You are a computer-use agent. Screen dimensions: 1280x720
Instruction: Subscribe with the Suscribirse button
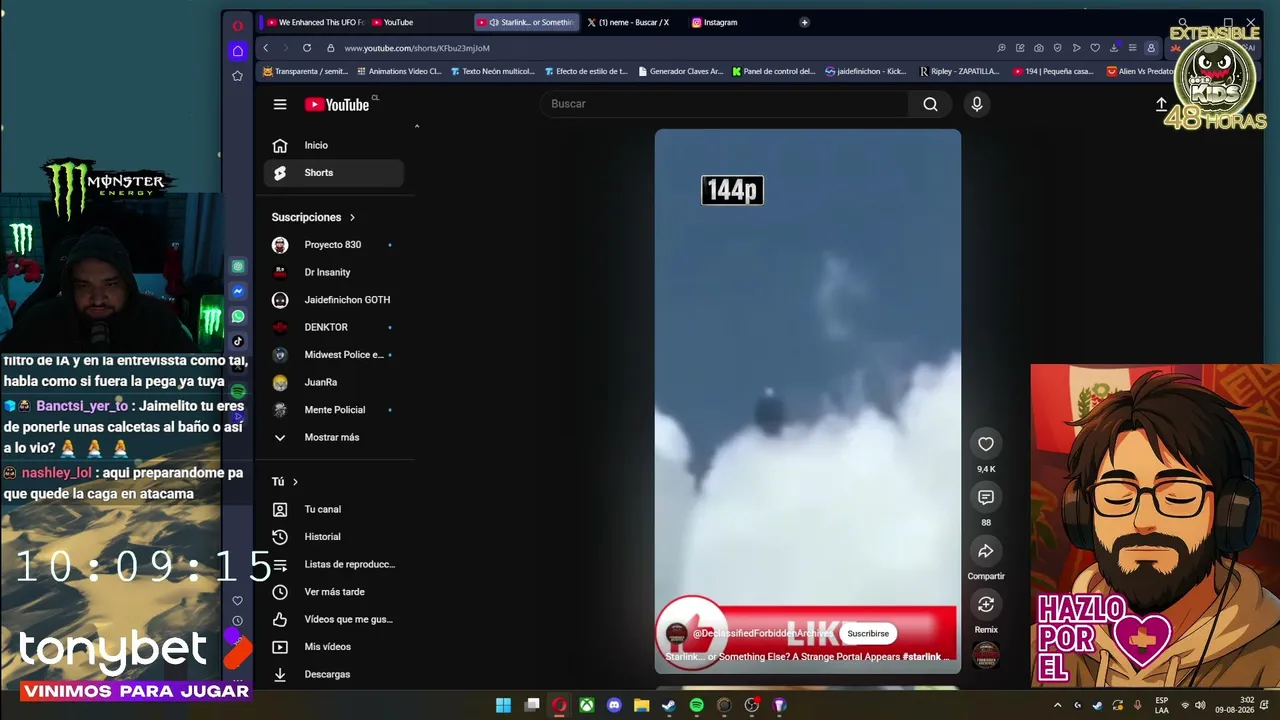click(x=868, y=634)
